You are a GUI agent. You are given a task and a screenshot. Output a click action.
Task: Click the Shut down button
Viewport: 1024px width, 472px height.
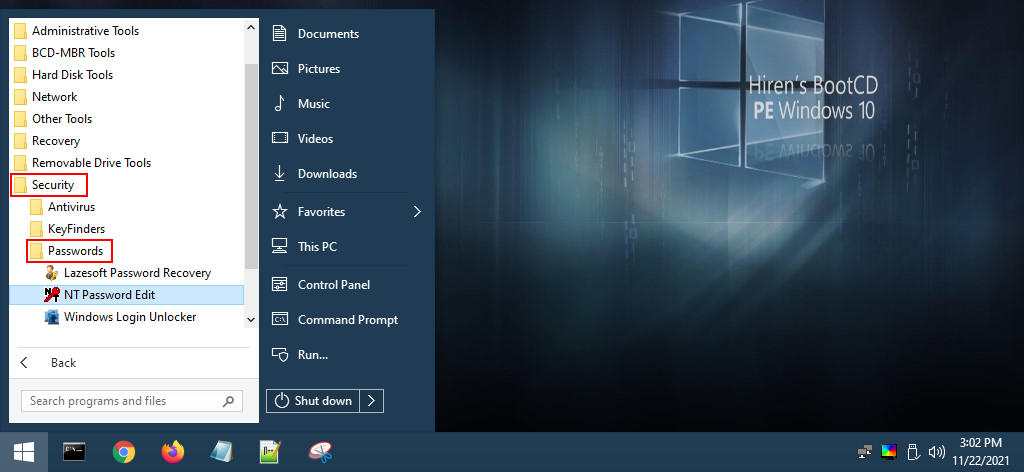(313, 401)
